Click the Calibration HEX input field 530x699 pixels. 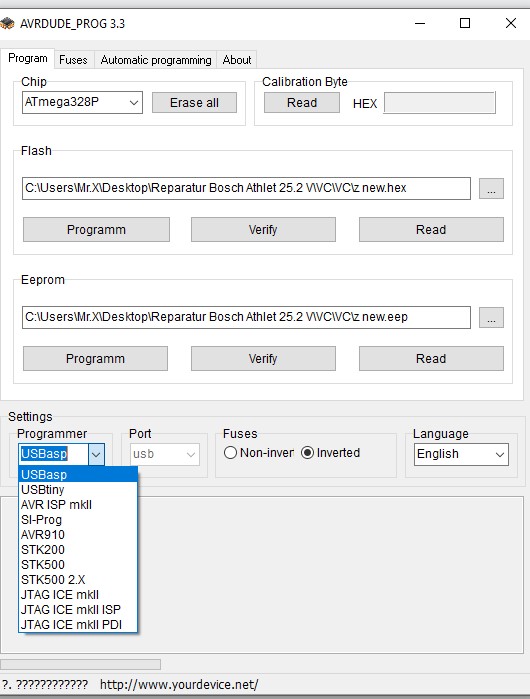tap(440, 103)
